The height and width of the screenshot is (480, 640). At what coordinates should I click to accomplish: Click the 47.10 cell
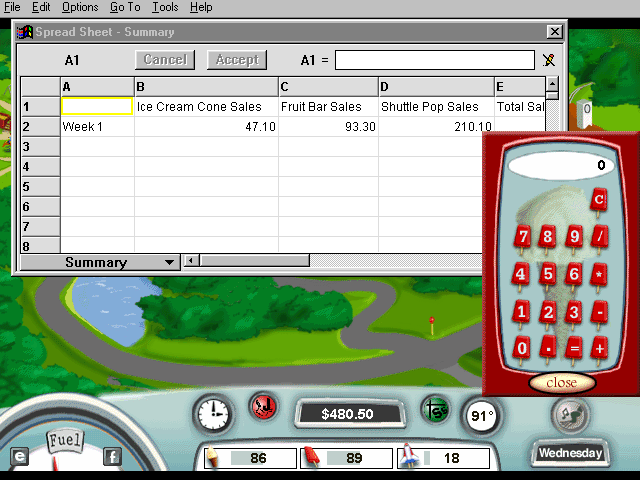[206, 127]
